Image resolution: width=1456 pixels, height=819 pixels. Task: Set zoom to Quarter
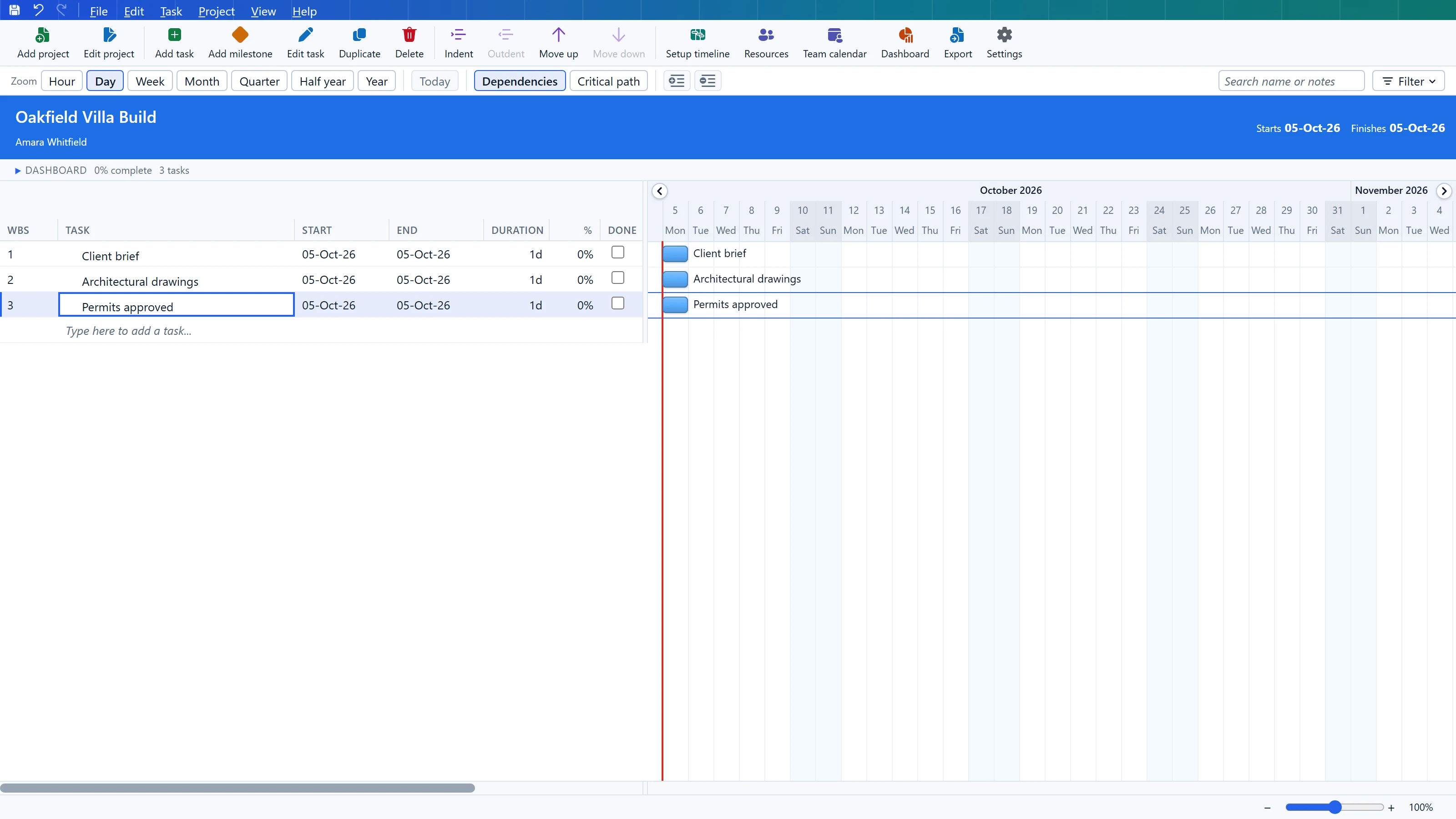pyautogui.click(x=259, y=81)
